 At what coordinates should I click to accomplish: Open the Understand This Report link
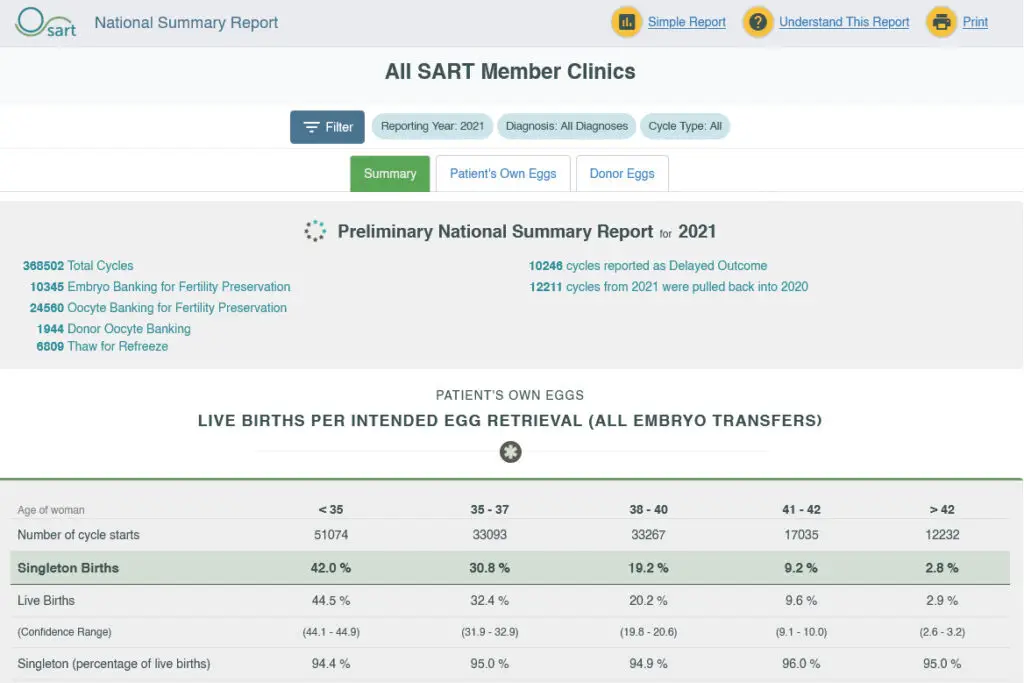(844, 22)
